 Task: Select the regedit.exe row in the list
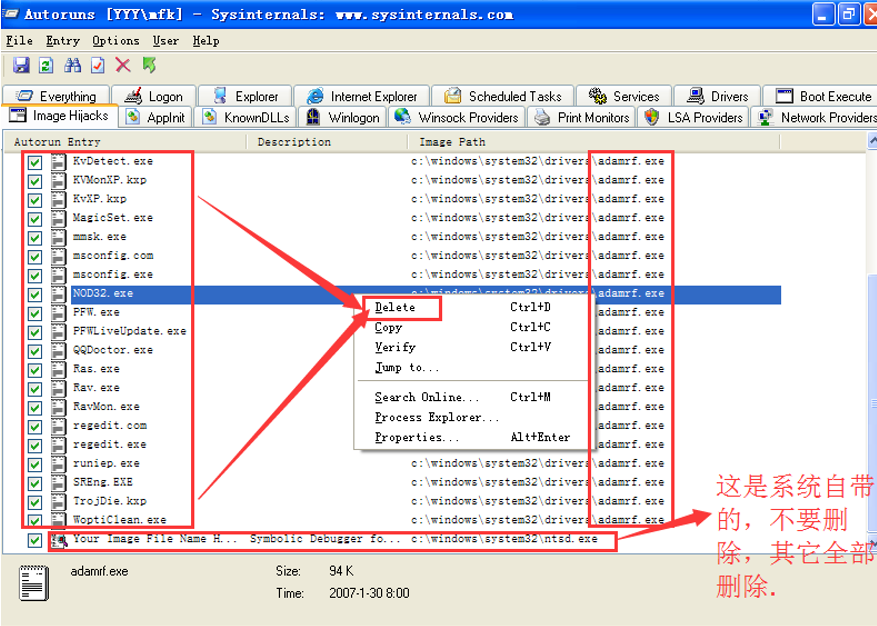pyautogui.click(x=110, y=444)
